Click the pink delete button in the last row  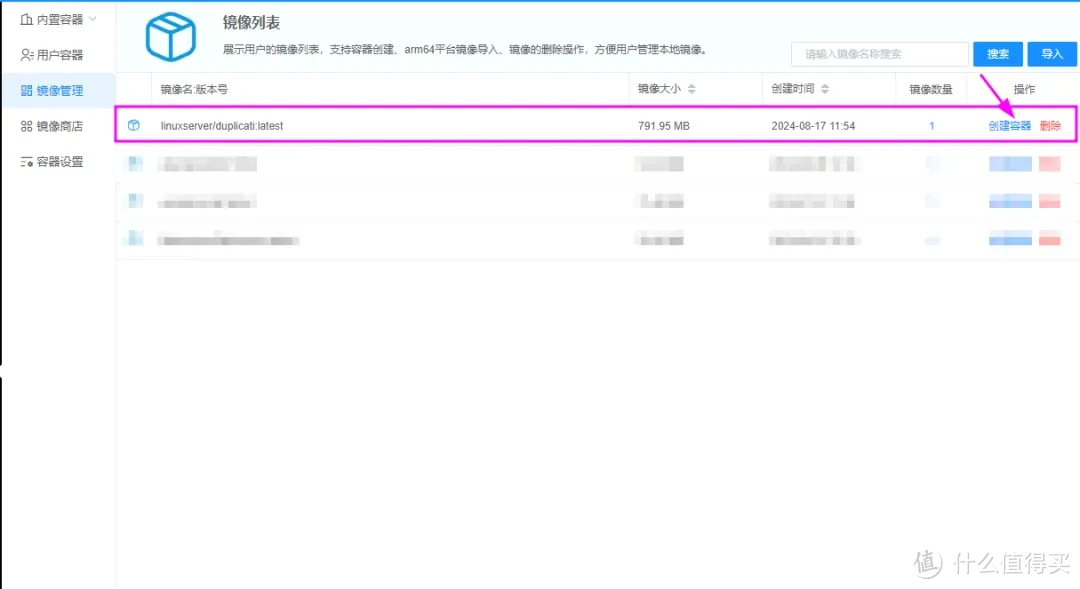1051,239
